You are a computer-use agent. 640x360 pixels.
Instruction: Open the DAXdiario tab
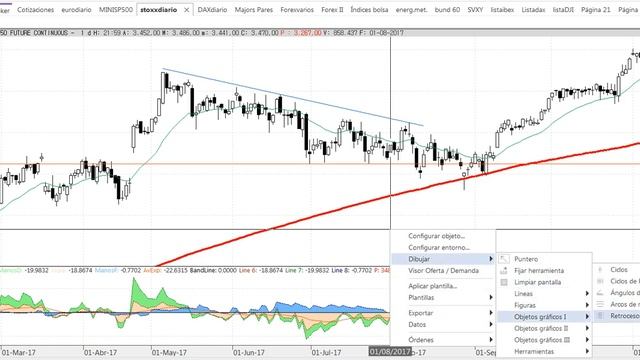tap(212, 9)
